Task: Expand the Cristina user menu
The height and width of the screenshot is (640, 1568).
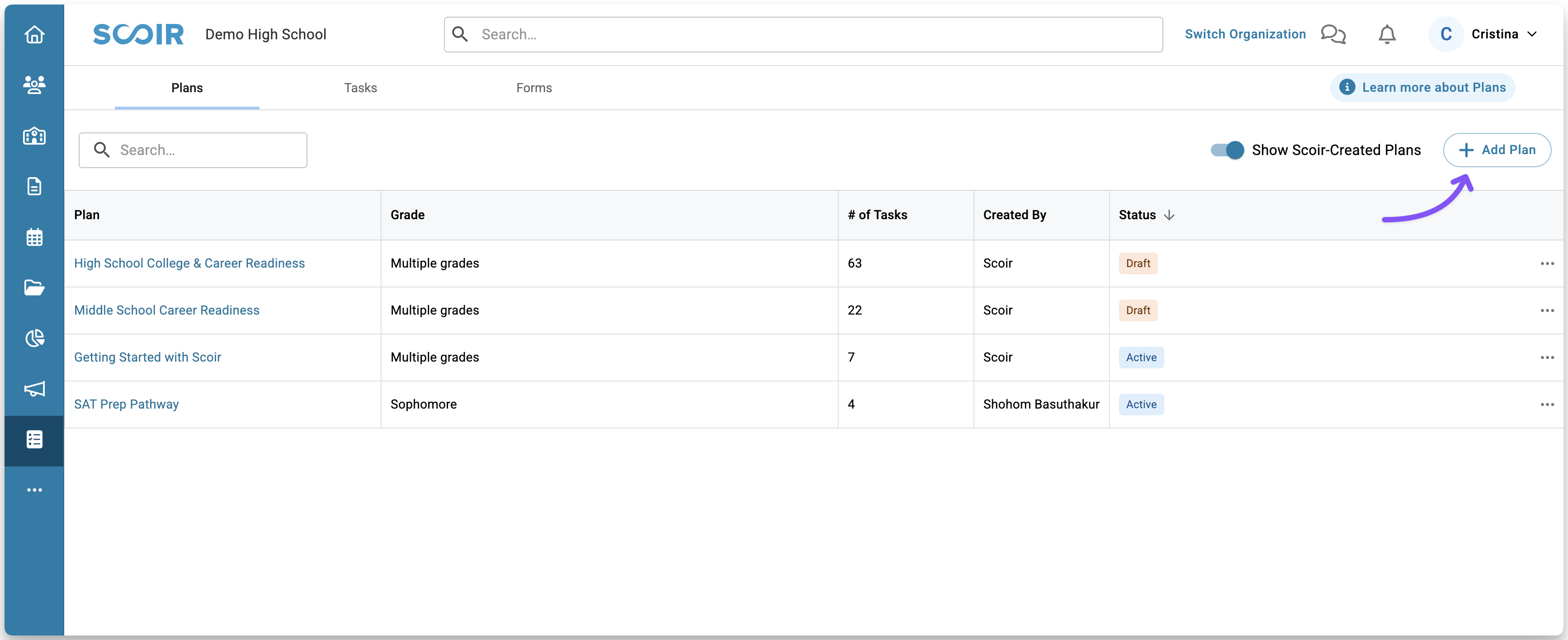Action: pyautogui.click(x=1503, y=35)
